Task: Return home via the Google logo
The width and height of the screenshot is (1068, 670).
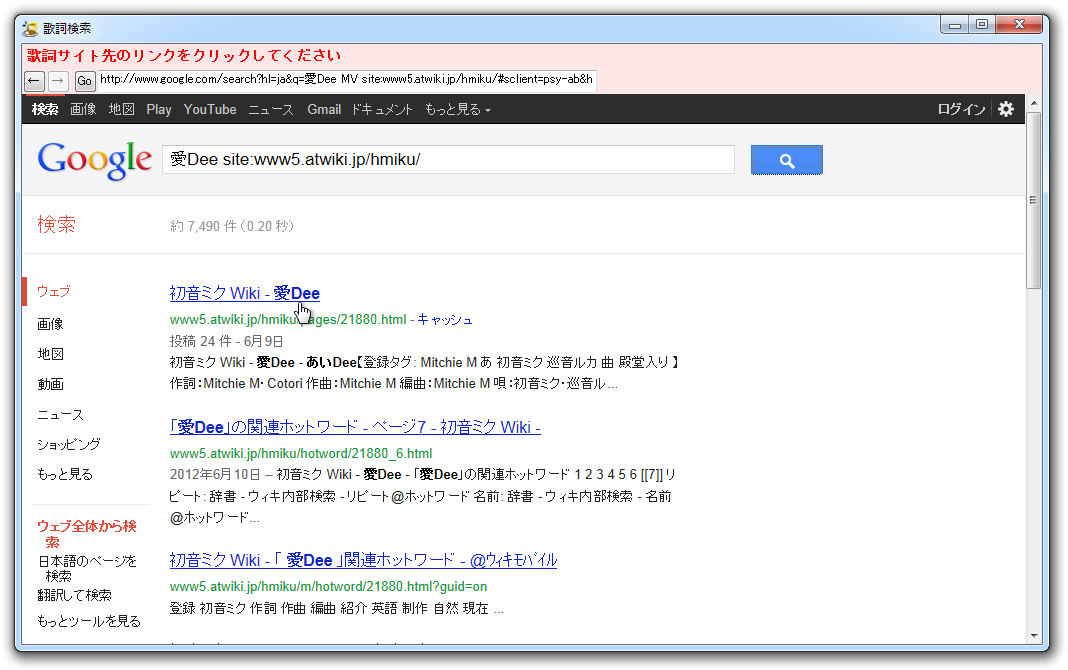Action: click(x=95, y=161)
